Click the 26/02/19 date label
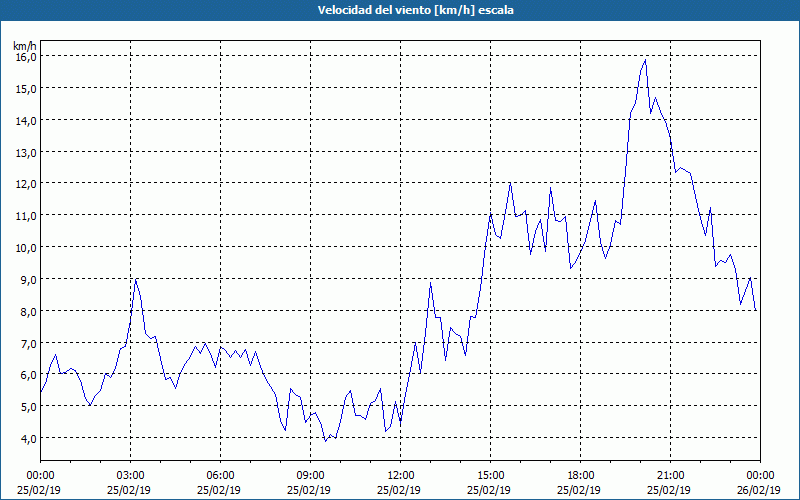The image size is (800, 500). pos(759,490)
